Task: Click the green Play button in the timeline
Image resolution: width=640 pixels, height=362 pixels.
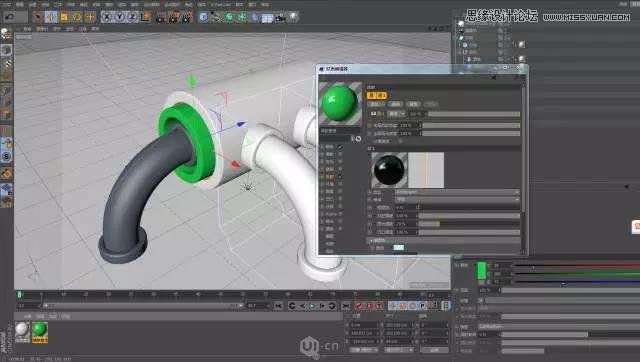Action: click(312, 306)
